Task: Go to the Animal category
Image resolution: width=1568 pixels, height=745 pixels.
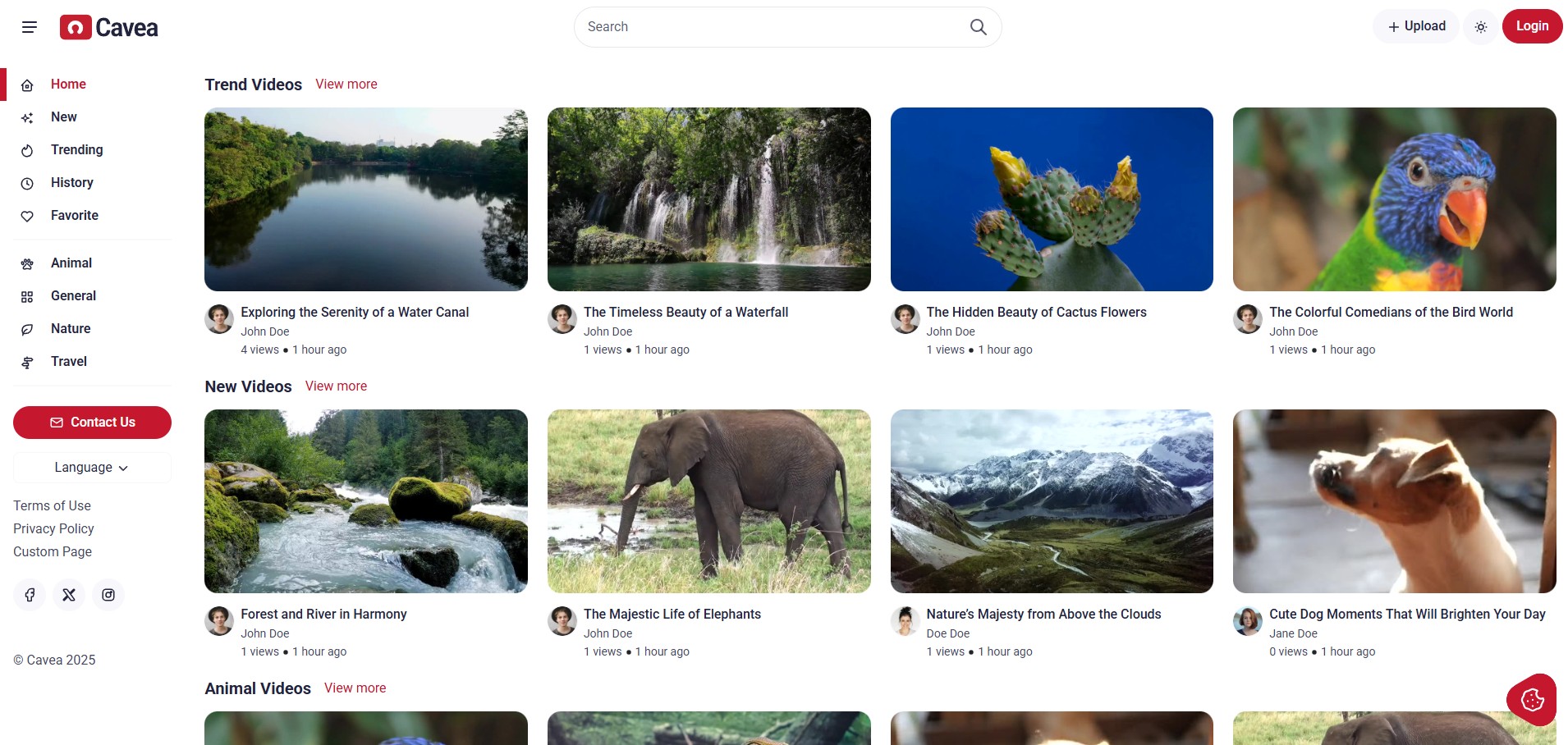Action: (71, 263)
